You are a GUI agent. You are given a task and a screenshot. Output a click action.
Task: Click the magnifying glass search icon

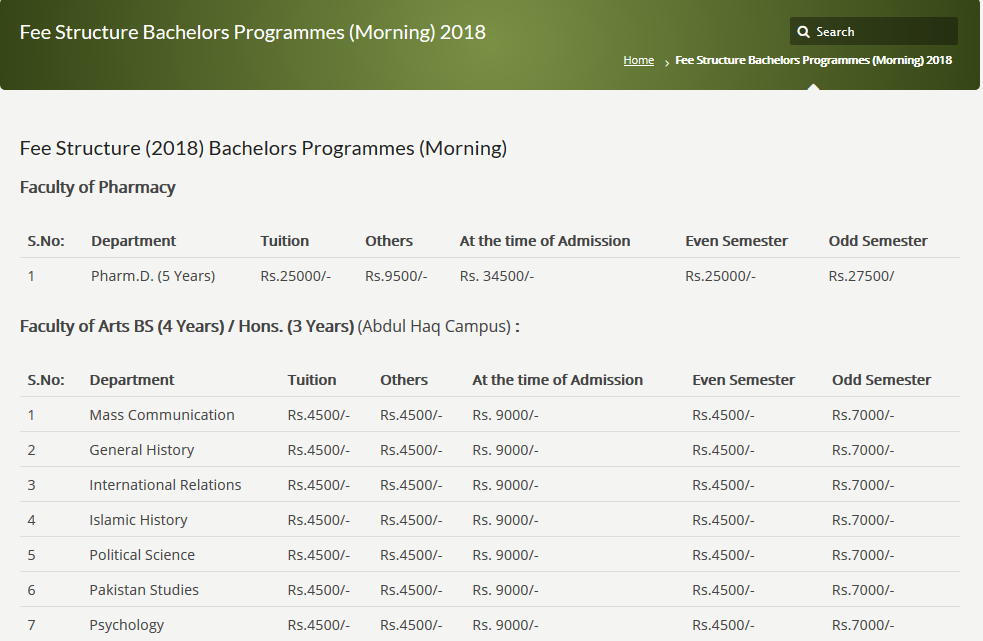[x=803, y=32]
